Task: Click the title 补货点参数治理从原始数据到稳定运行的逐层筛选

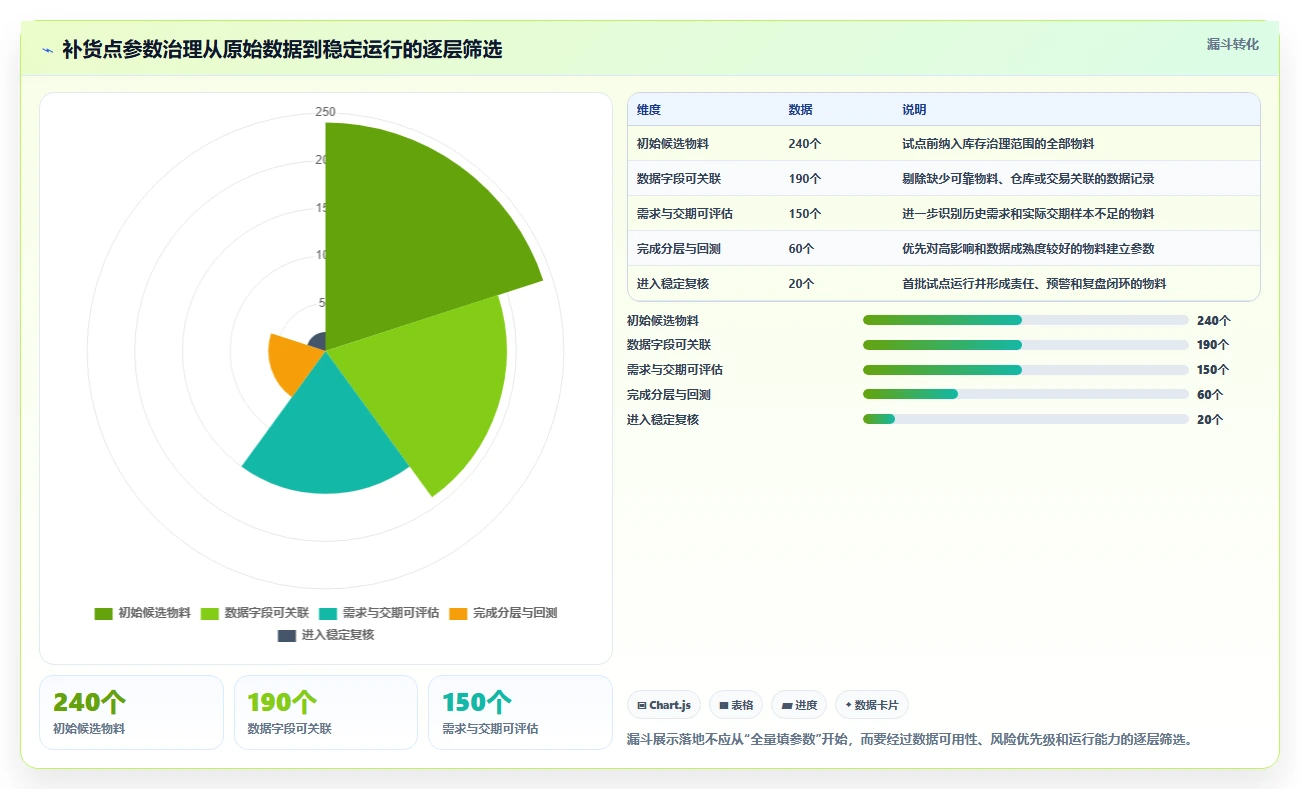Action: pyautogui.click(x=282, y=49)
